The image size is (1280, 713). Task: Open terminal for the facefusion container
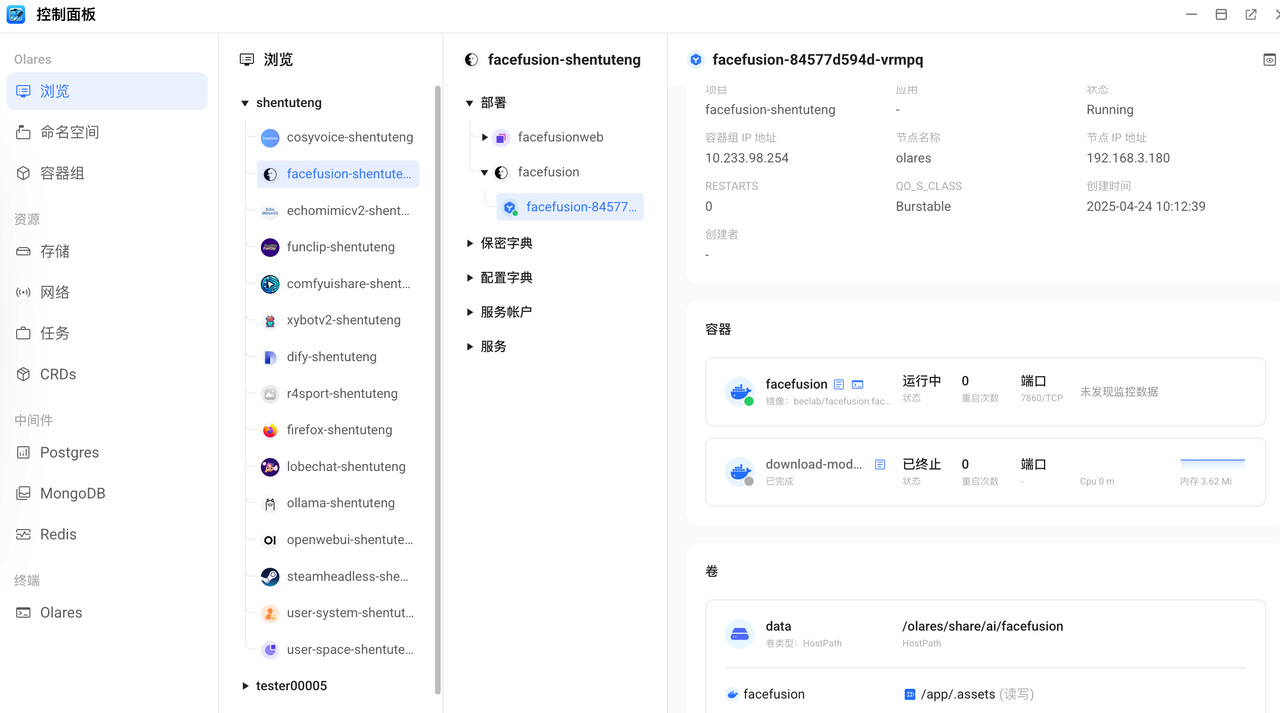(x=858, y=384)
